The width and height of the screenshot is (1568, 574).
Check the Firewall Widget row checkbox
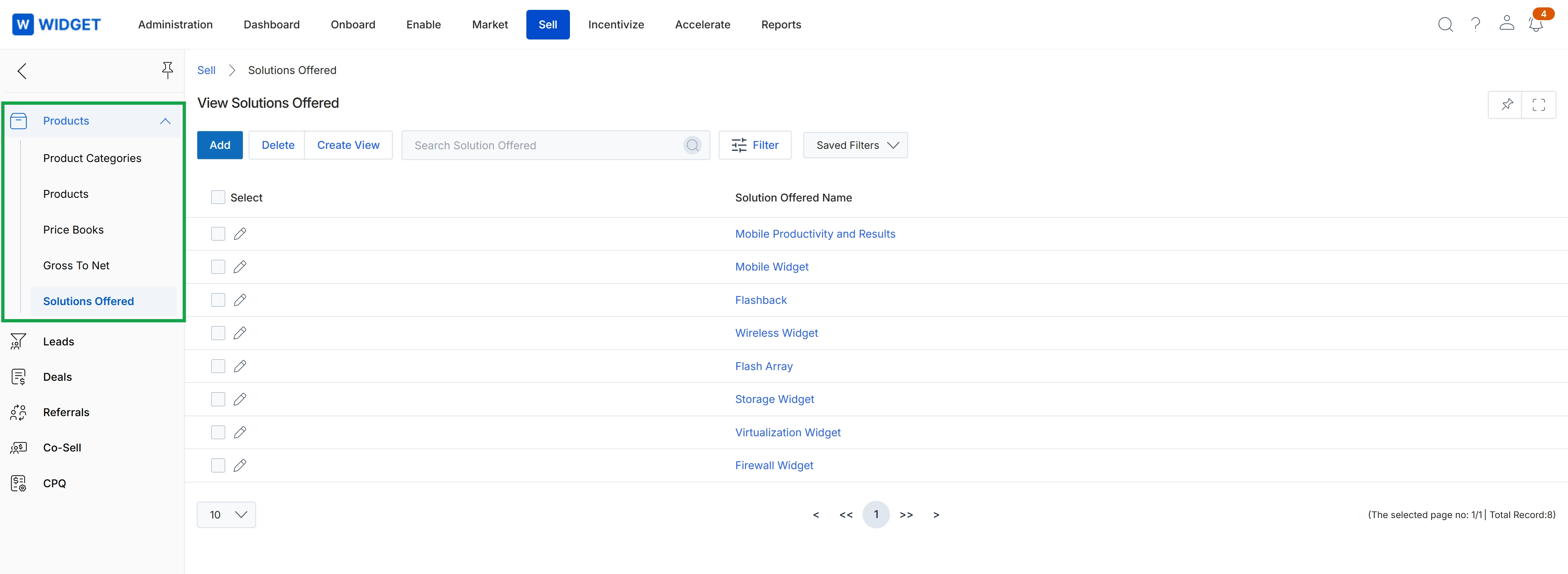coord(218,465)
